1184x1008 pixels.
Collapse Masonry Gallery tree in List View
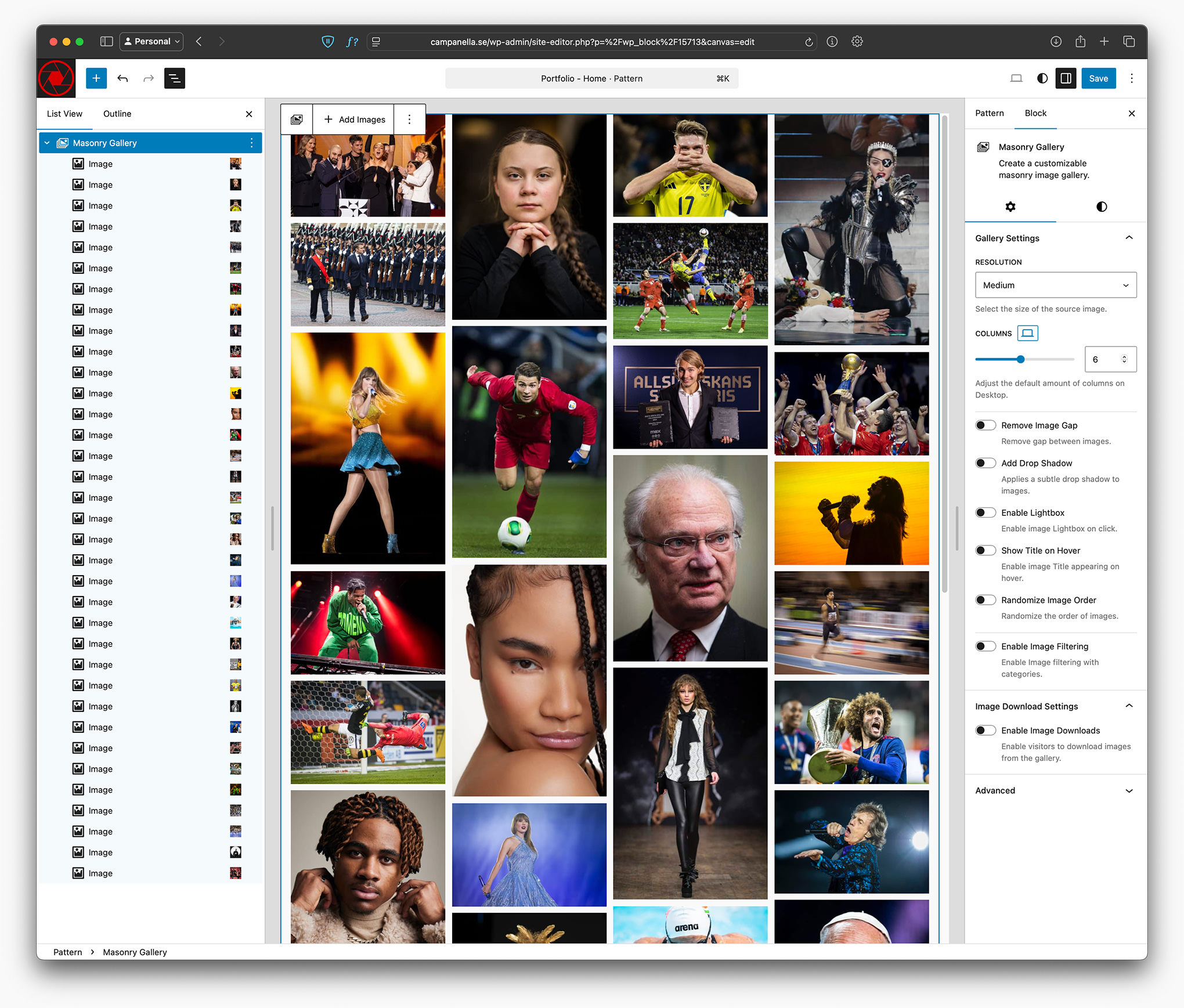pos(47,143)
